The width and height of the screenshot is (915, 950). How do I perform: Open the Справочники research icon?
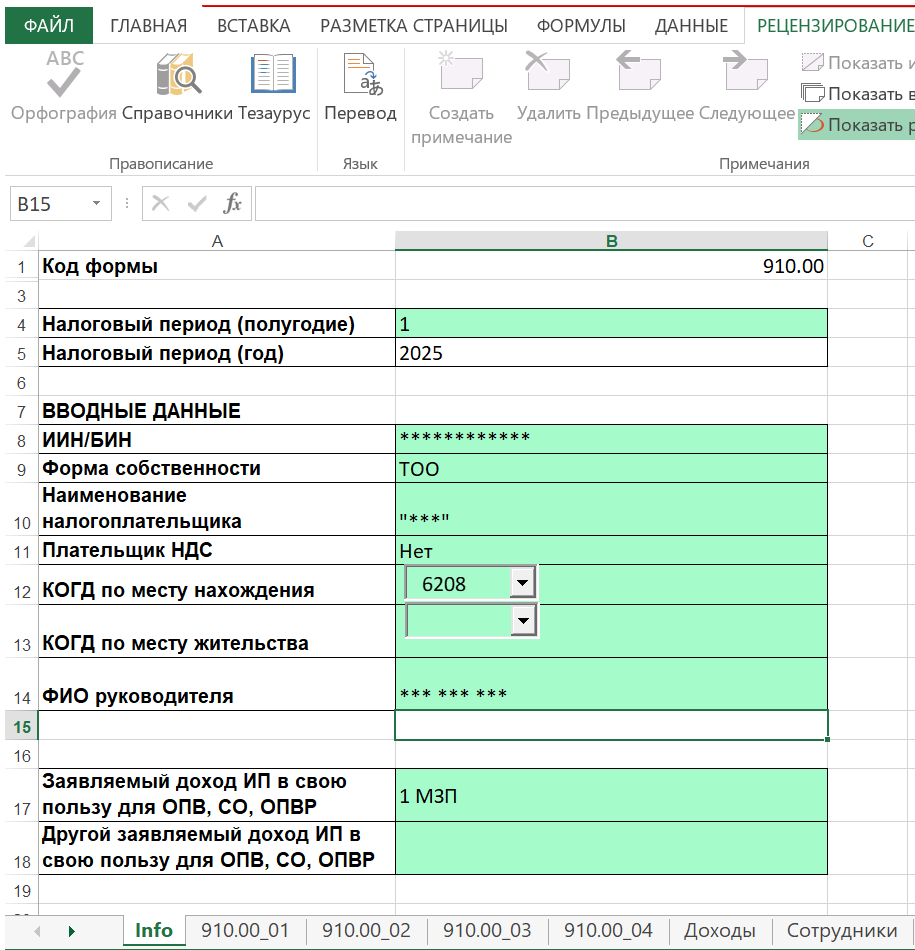point(178,75)
